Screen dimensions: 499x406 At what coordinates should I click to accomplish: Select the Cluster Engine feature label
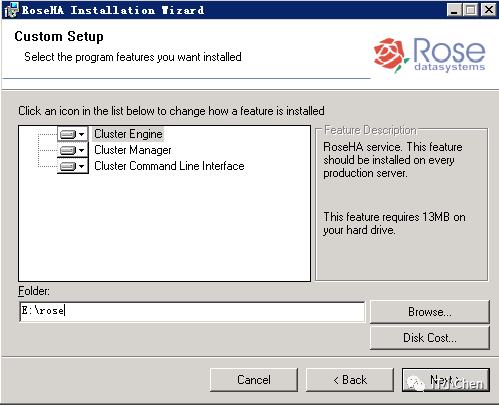[x=128, y=134]
